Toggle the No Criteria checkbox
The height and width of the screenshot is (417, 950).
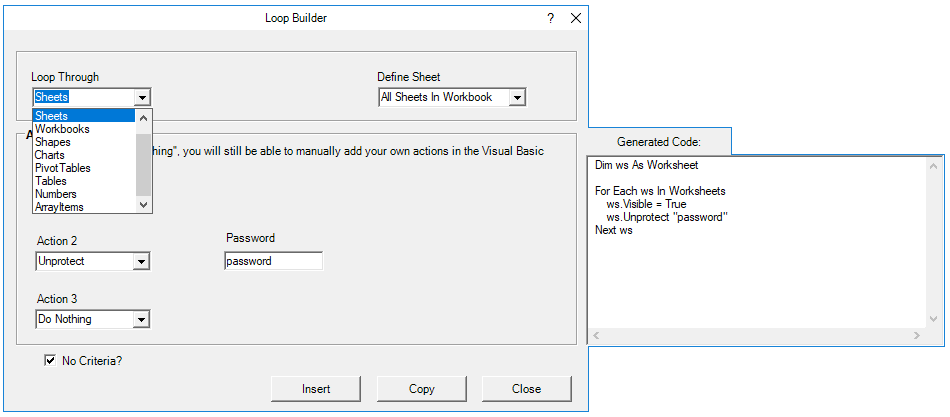click(x=50, y=361)
